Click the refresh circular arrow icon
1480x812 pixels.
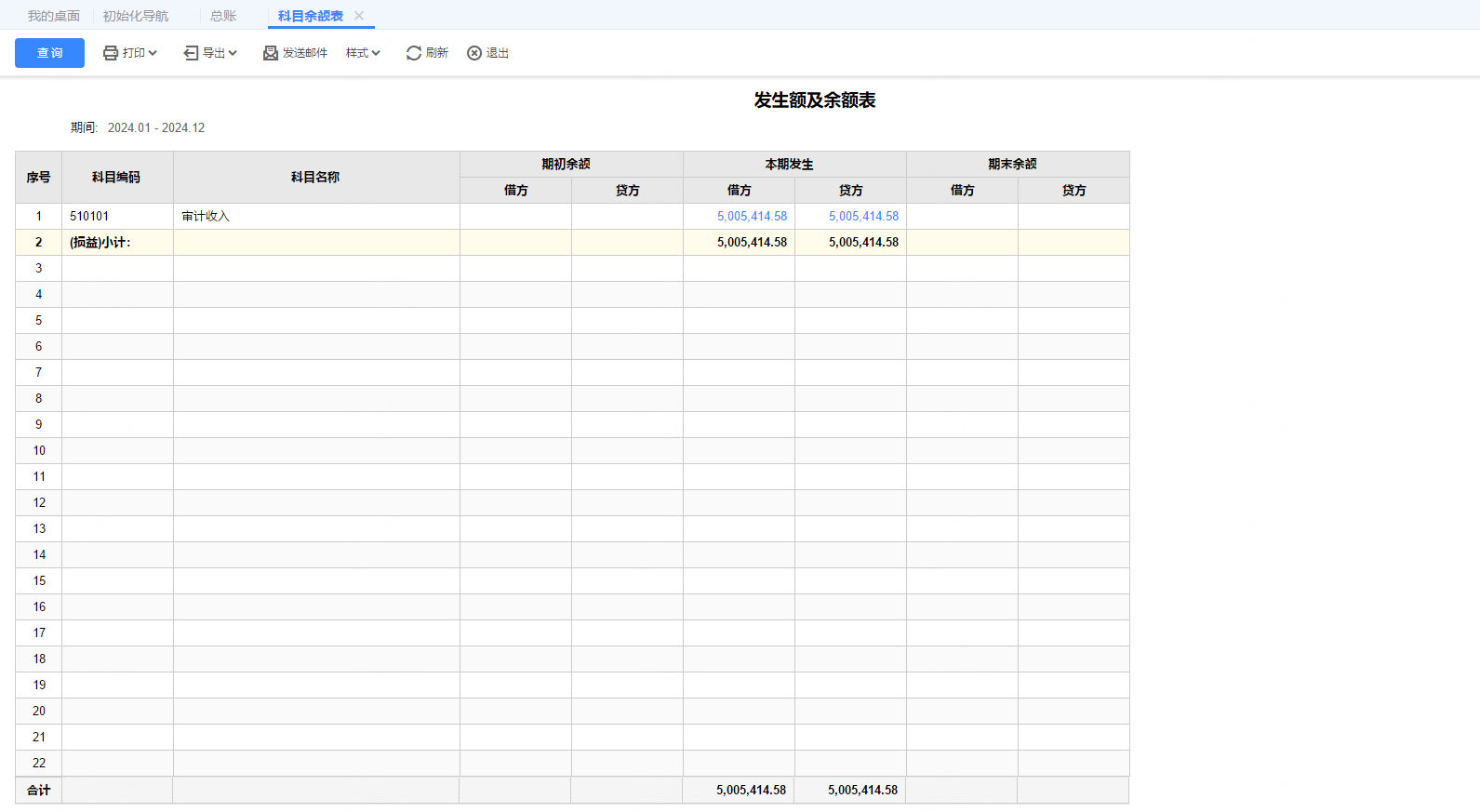[x=414, y=53]
